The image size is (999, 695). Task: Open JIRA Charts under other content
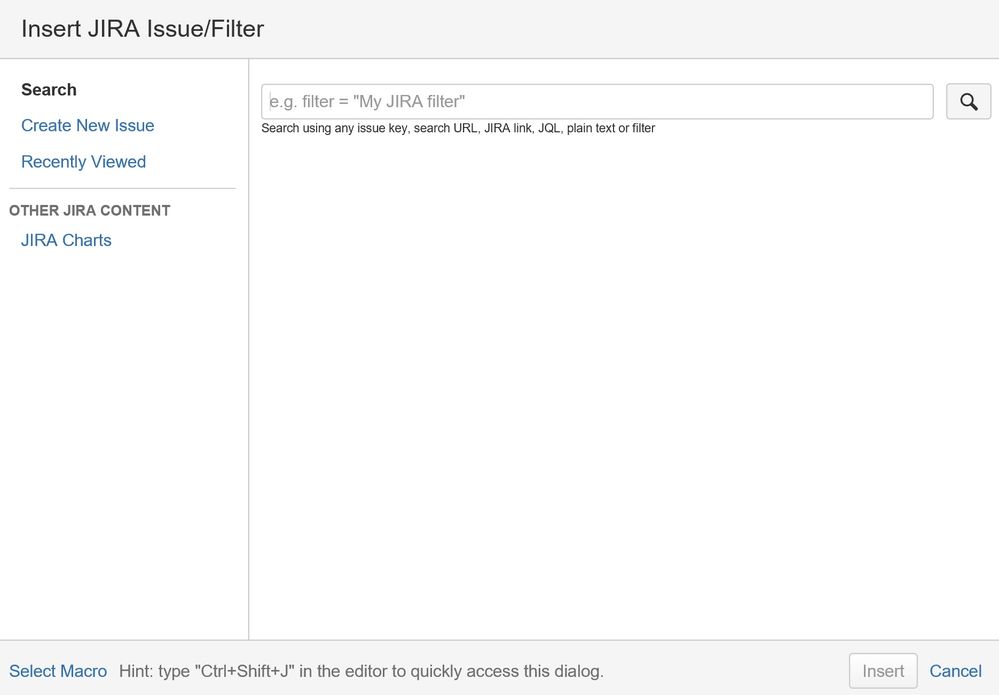tap(66, 240)
